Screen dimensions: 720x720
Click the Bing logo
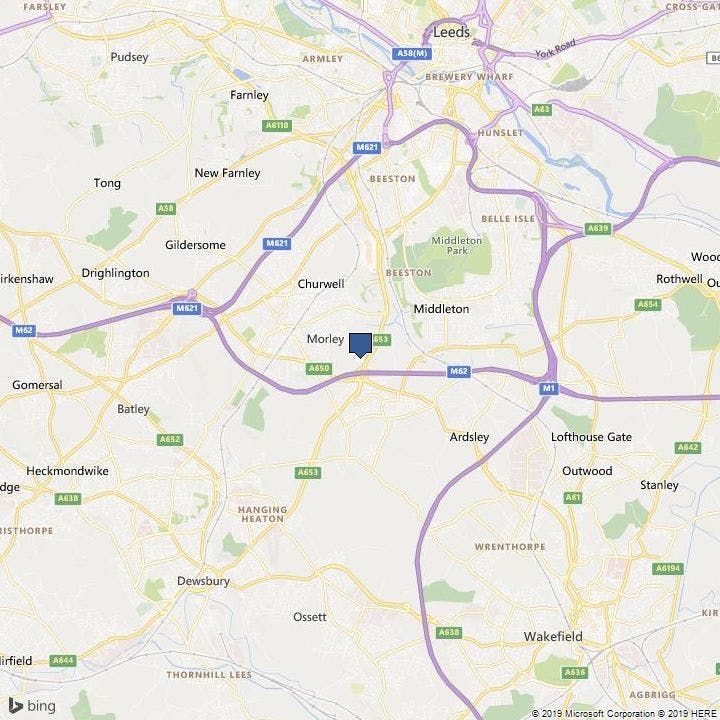click(x=33, y=705)
